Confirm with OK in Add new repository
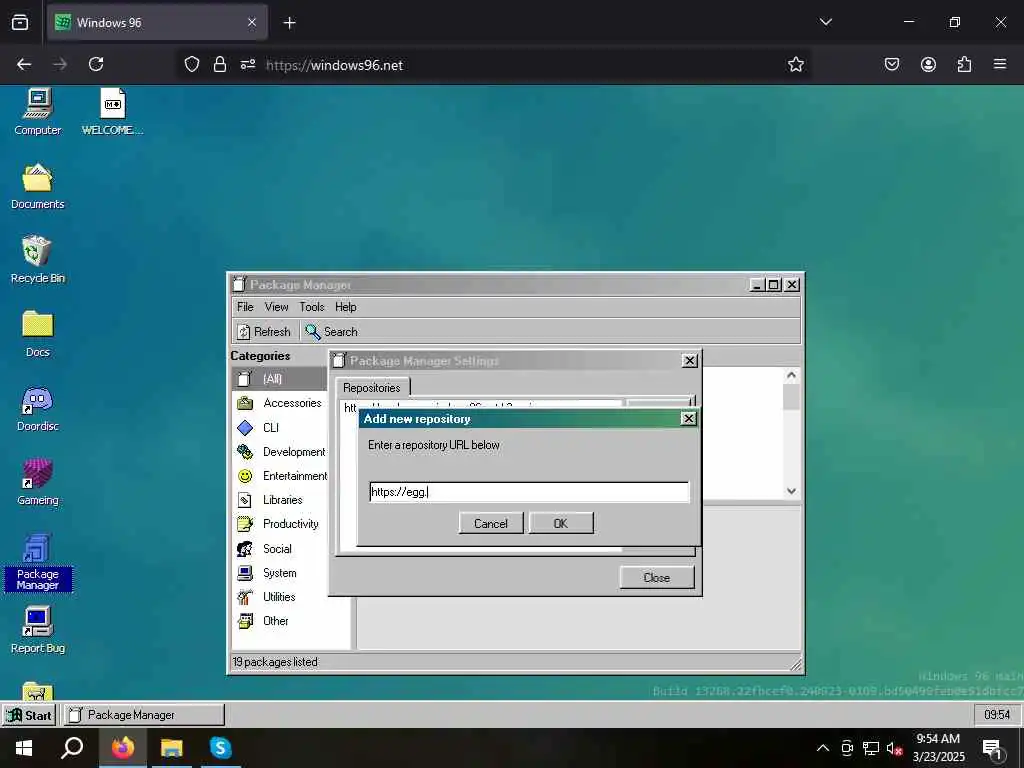This screenshot has height=768, width=1024. 561,523
